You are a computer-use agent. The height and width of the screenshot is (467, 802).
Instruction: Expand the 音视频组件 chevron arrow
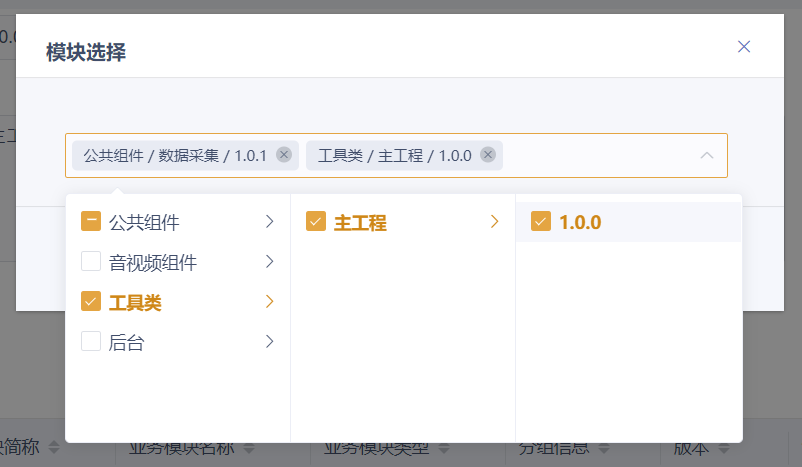click(269, 262)
